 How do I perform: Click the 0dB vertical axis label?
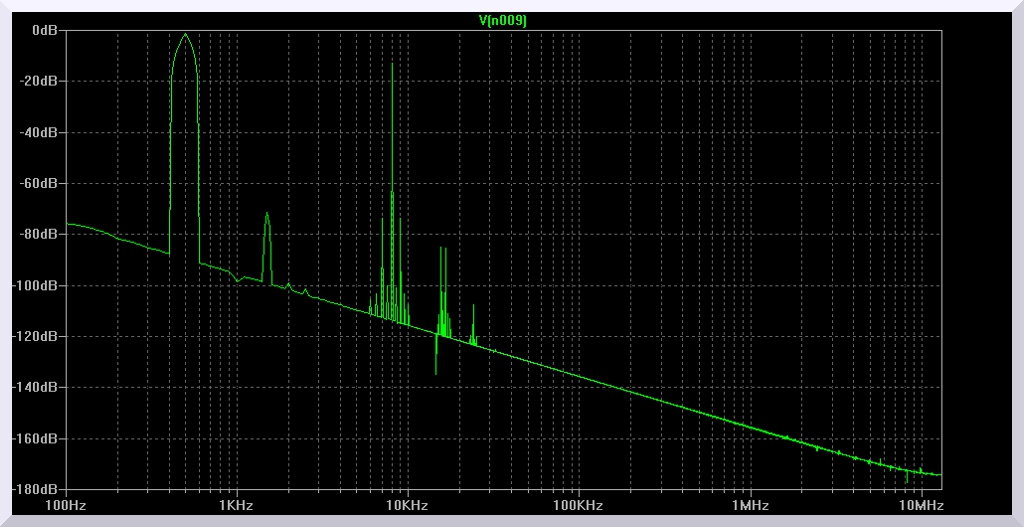(x=45, y=30)
